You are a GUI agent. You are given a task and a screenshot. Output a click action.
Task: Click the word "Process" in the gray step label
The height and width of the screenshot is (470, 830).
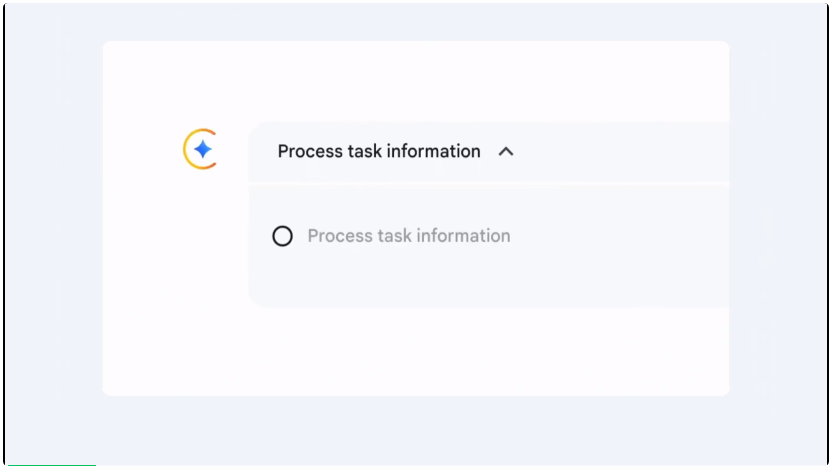coord(339,236)
